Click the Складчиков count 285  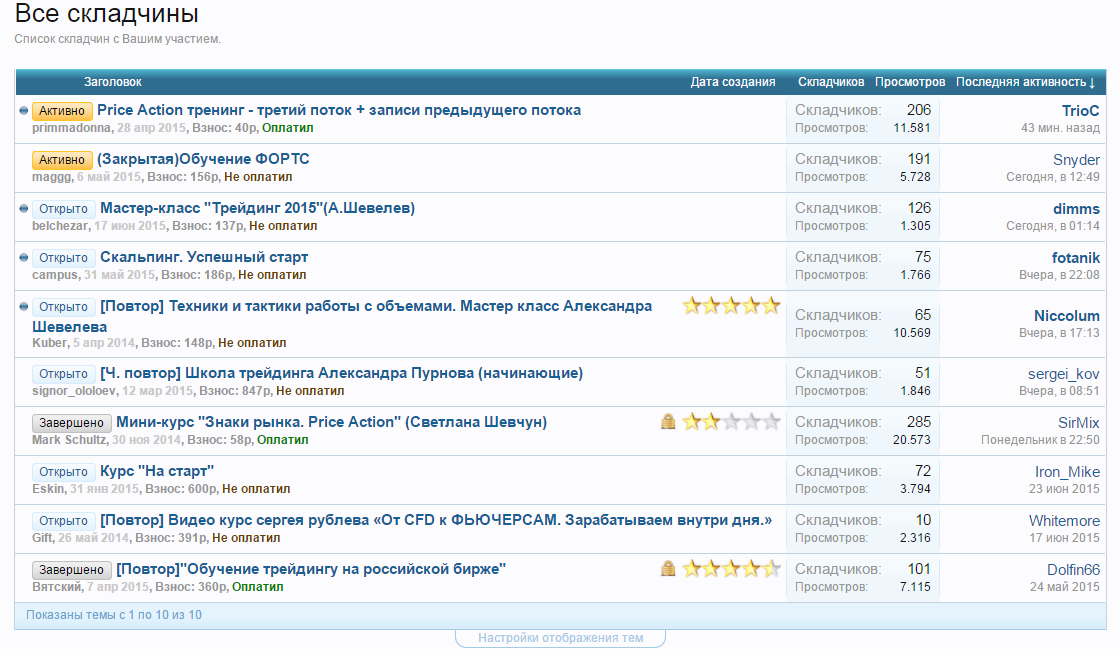click(x=918, y=422)
